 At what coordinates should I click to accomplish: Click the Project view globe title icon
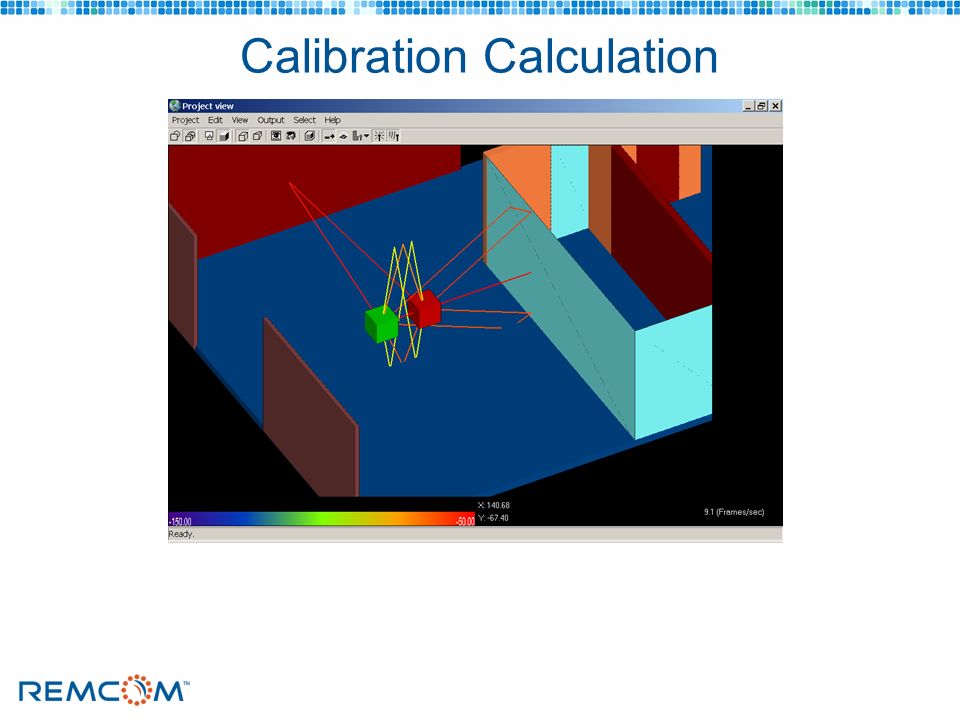pyautogui.click(x=175, y=105)
